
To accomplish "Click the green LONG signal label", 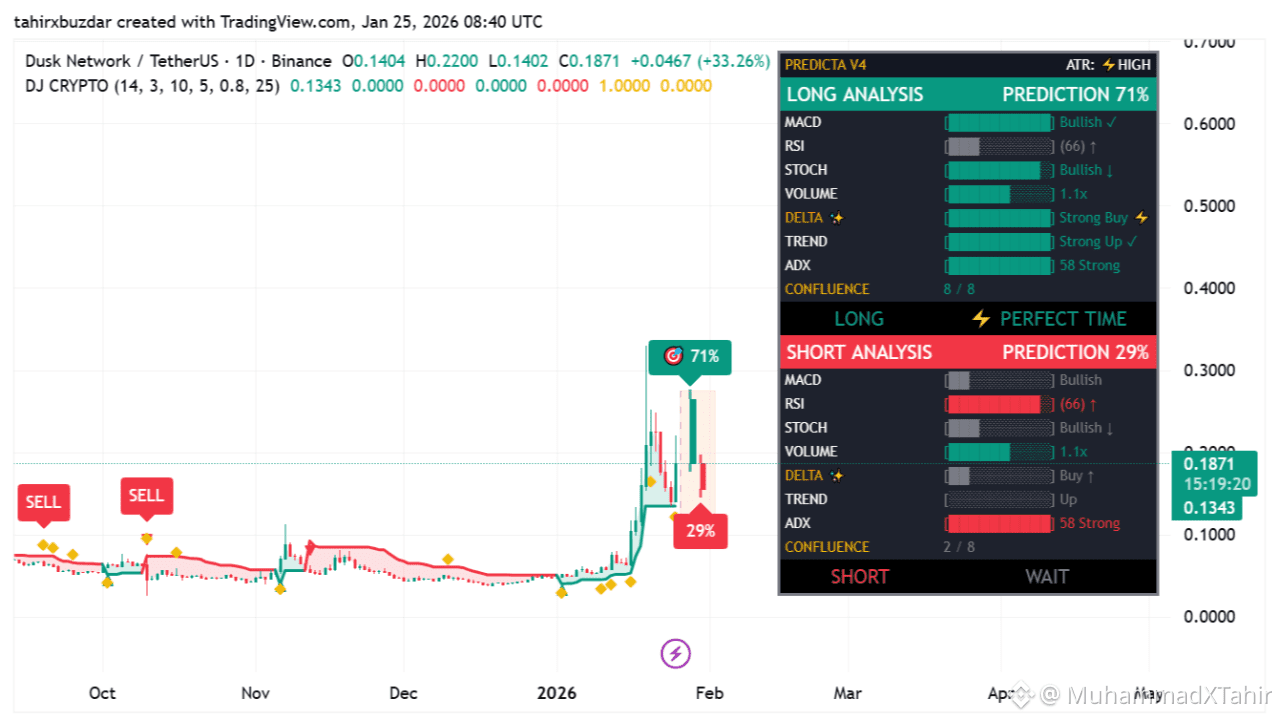I will point(859,319).
